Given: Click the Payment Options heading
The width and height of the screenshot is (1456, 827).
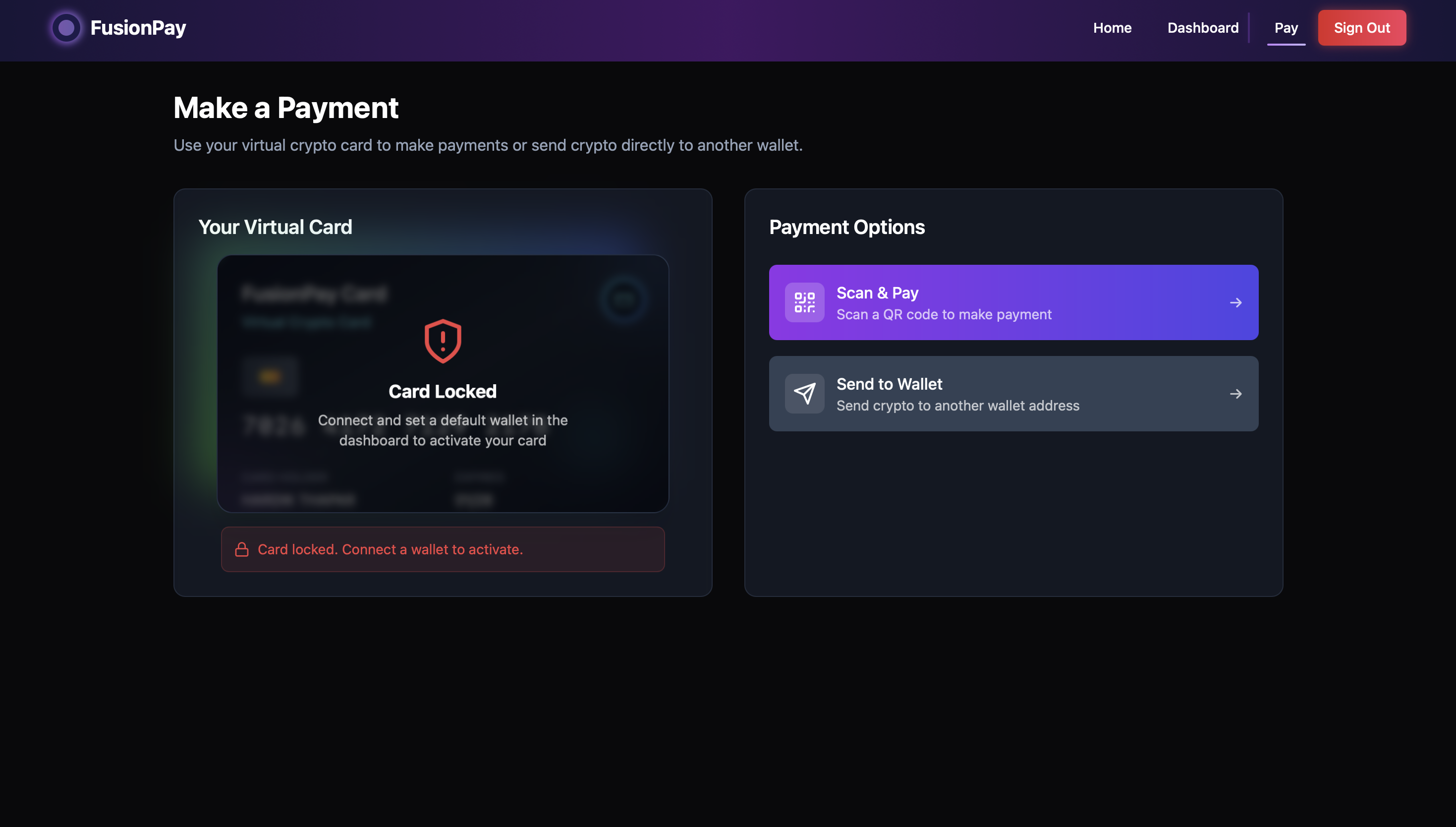Looking at the screenshot, I should click(x=846, y=227).
